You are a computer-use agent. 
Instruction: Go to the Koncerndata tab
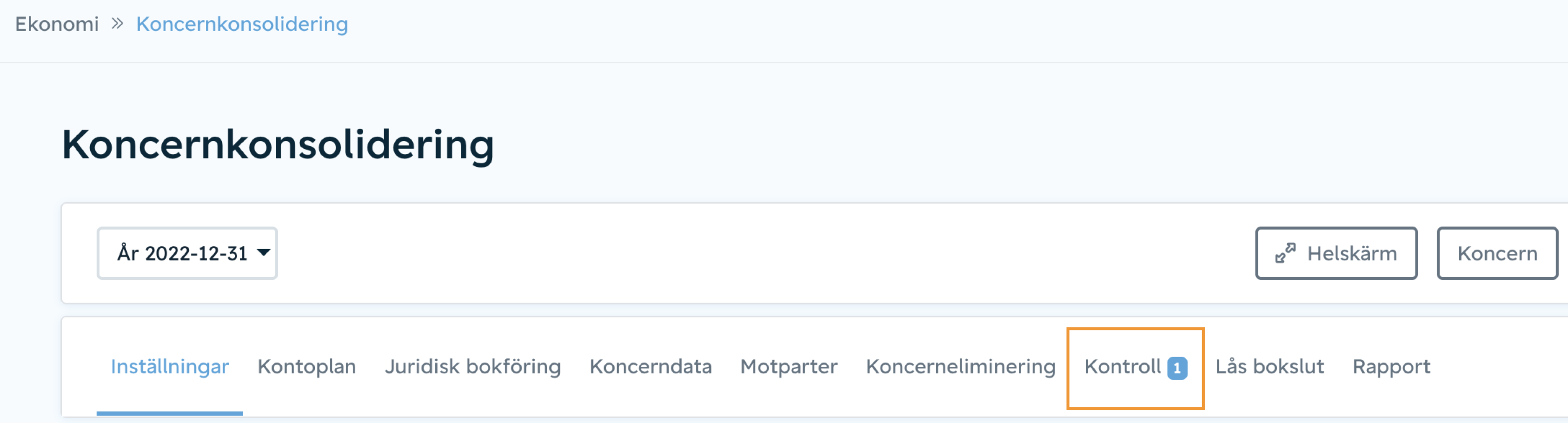pos(651,367)
